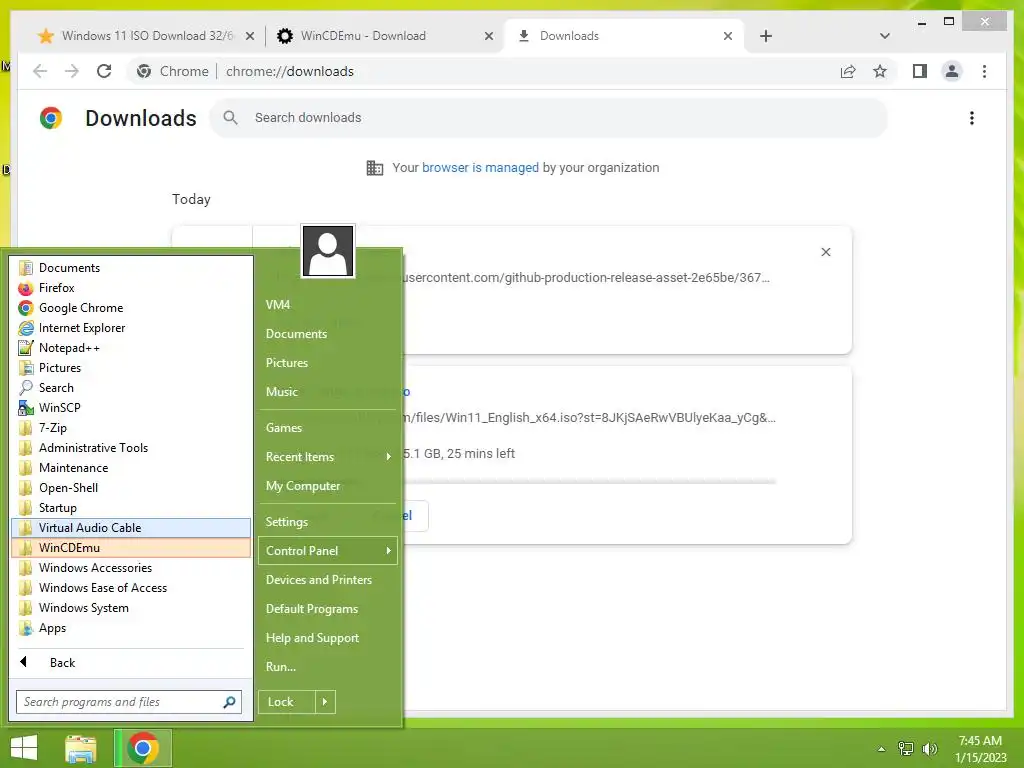Click the Search programs and files box

click(x=129, y=702)
